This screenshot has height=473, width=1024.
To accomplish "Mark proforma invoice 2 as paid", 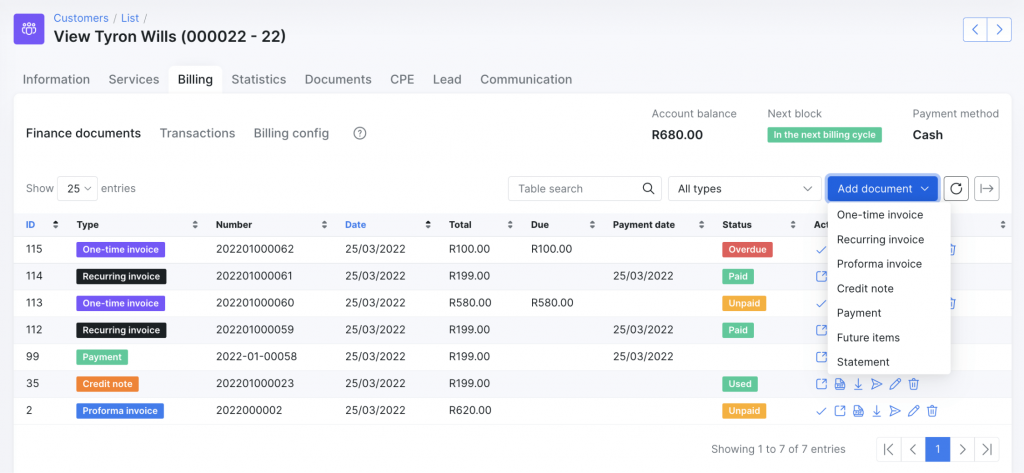I will pyautogui.click(x=822, y=411).
